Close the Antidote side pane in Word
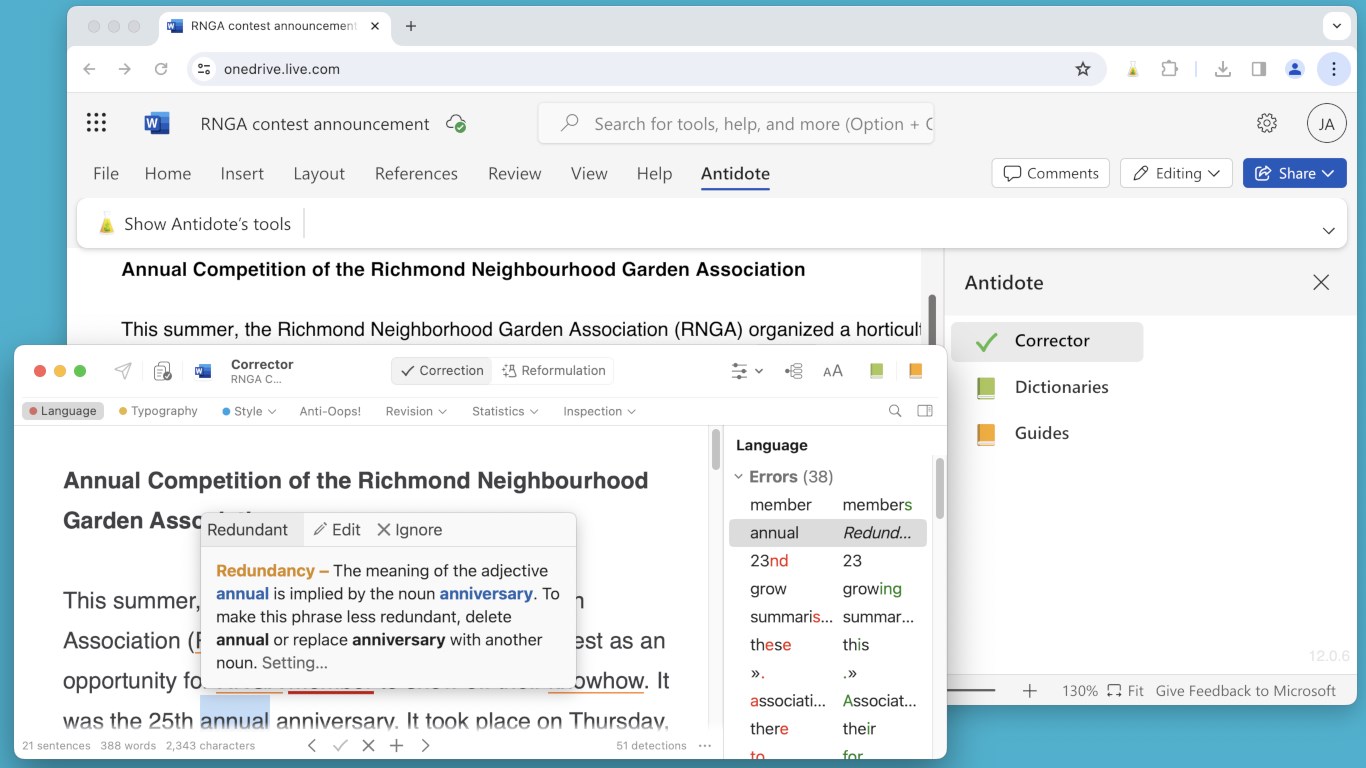Image resolution: width=1366 pixels, height=768 pixels. coord(1321,283)
